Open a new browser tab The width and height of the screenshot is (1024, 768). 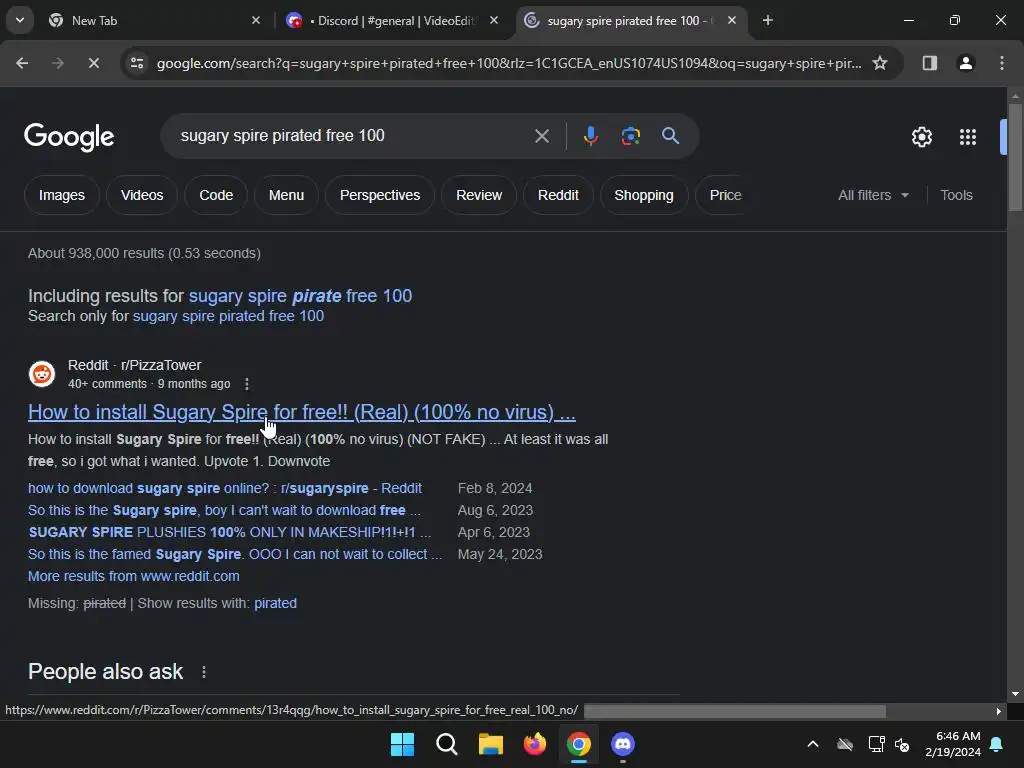click(x=768, y=21)
